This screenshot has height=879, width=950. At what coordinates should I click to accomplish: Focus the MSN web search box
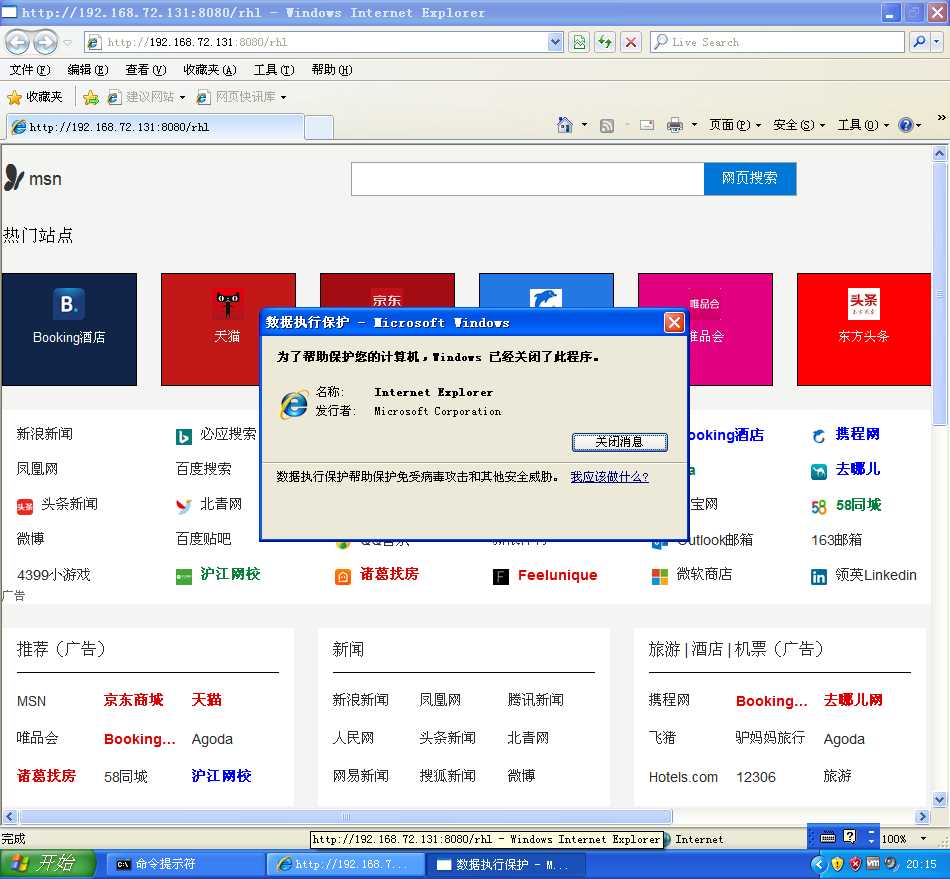pyautogui.click(x=527, y=178)
